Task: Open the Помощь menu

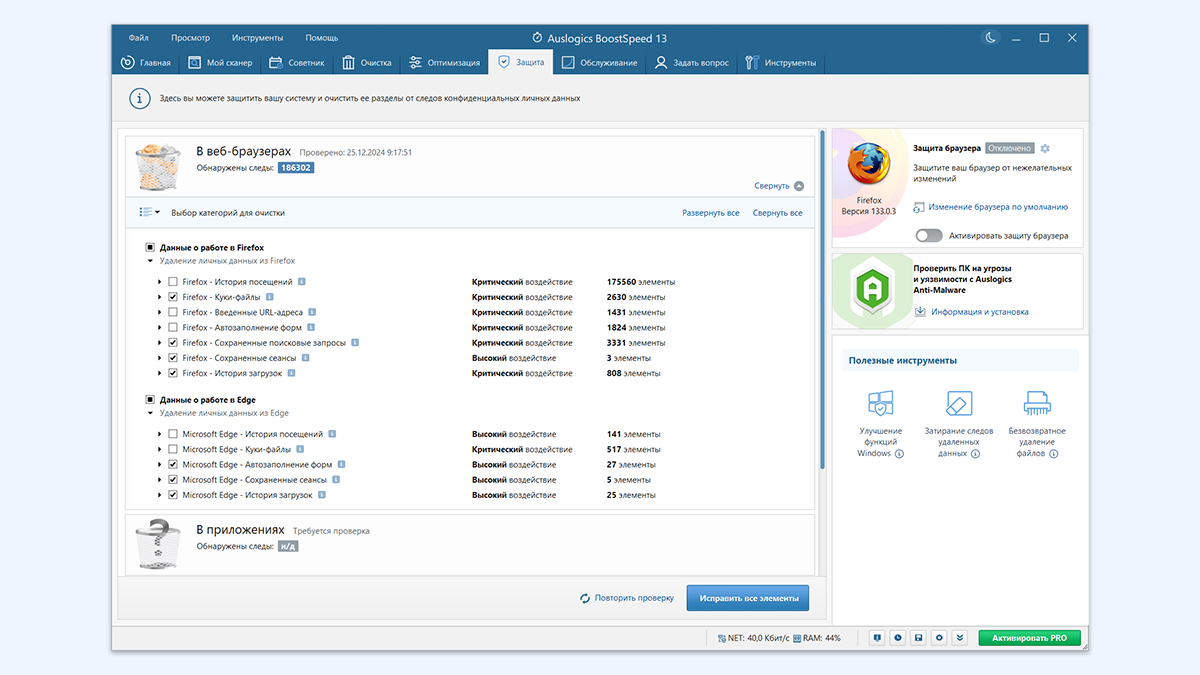Action: 321,38
